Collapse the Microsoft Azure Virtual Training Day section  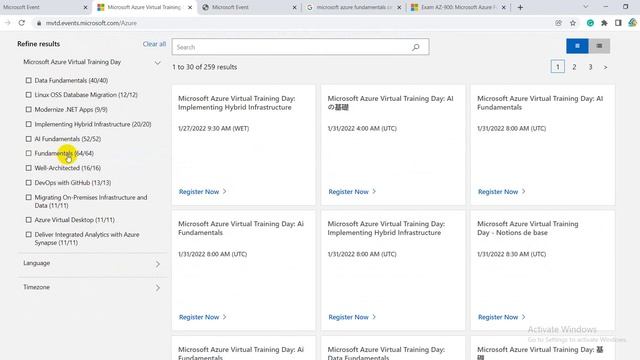click(x=158, y=63)
